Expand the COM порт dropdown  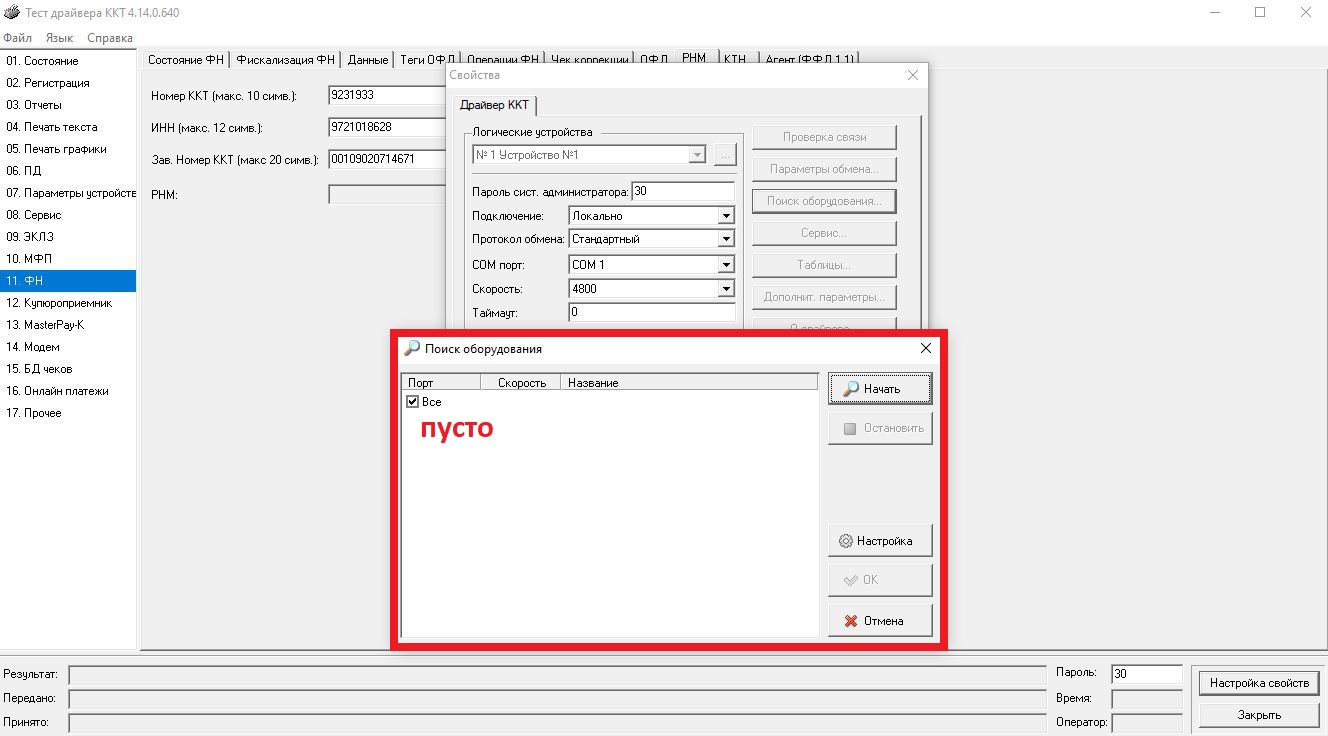[726, 265]
